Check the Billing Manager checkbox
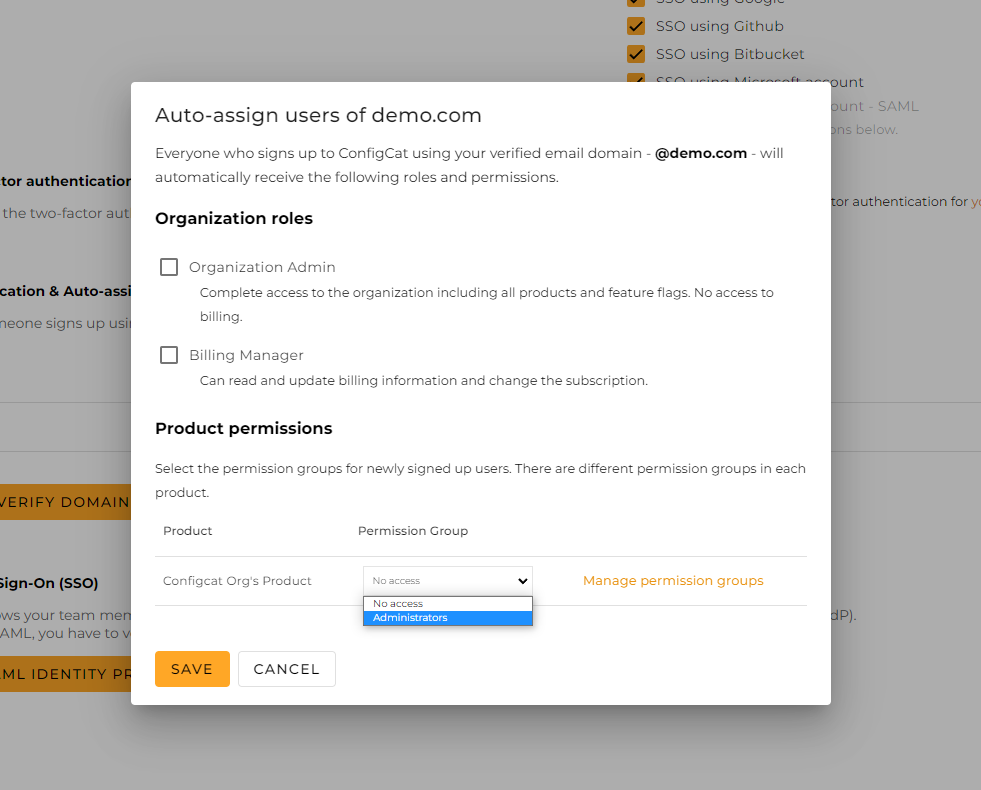The image size is (981, 790). tap(168, 354)
